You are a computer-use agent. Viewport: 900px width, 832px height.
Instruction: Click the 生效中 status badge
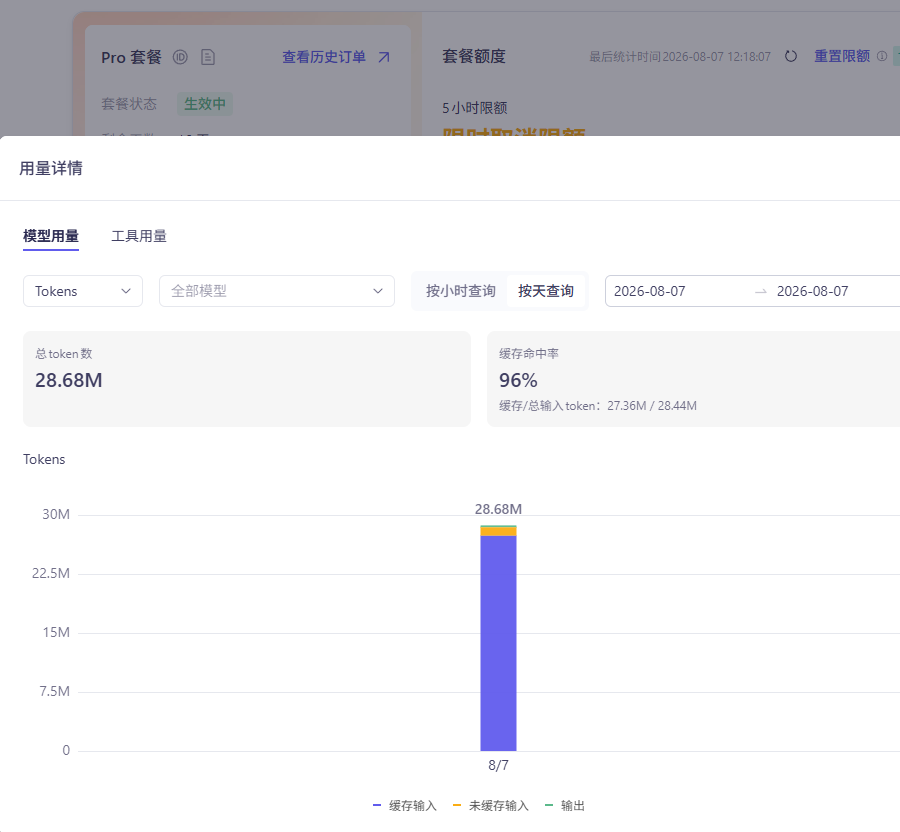(x=205, y=104)
